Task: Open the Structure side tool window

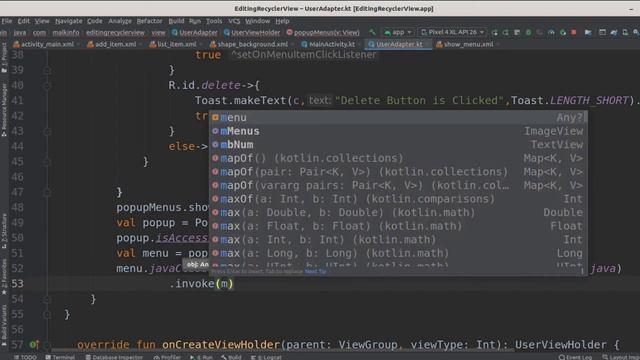Action: [x=4, y=231]
